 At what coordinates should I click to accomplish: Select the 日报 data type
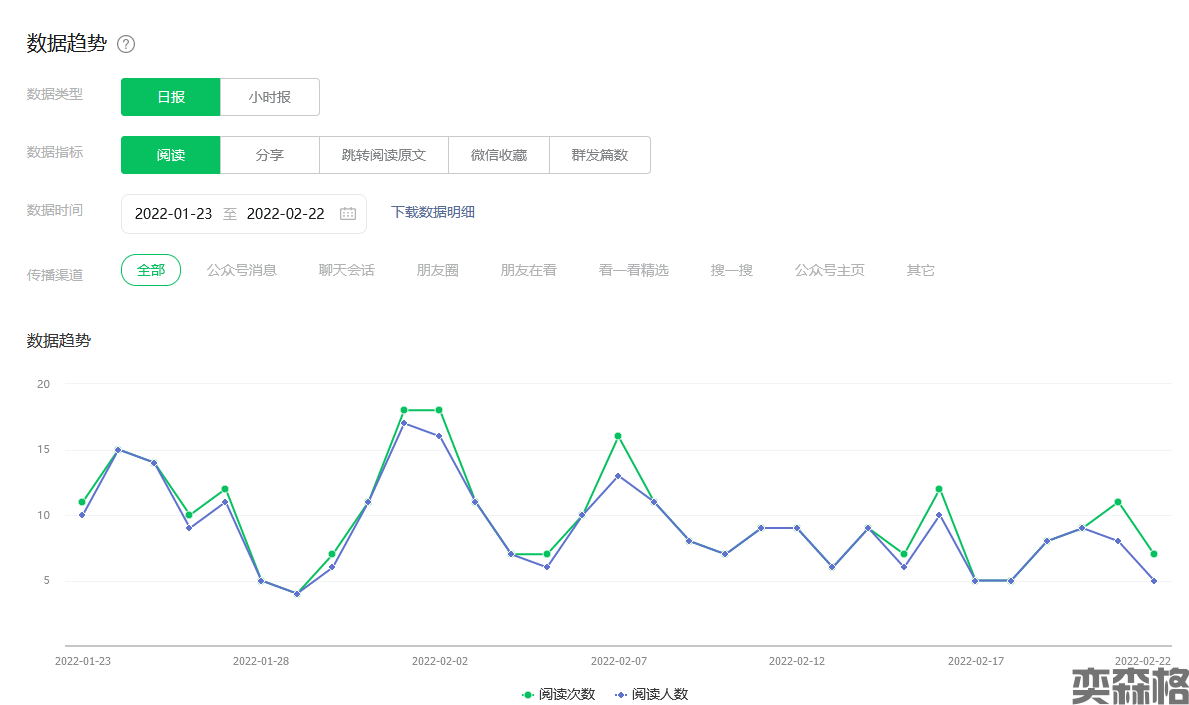(x=170, y=97)
